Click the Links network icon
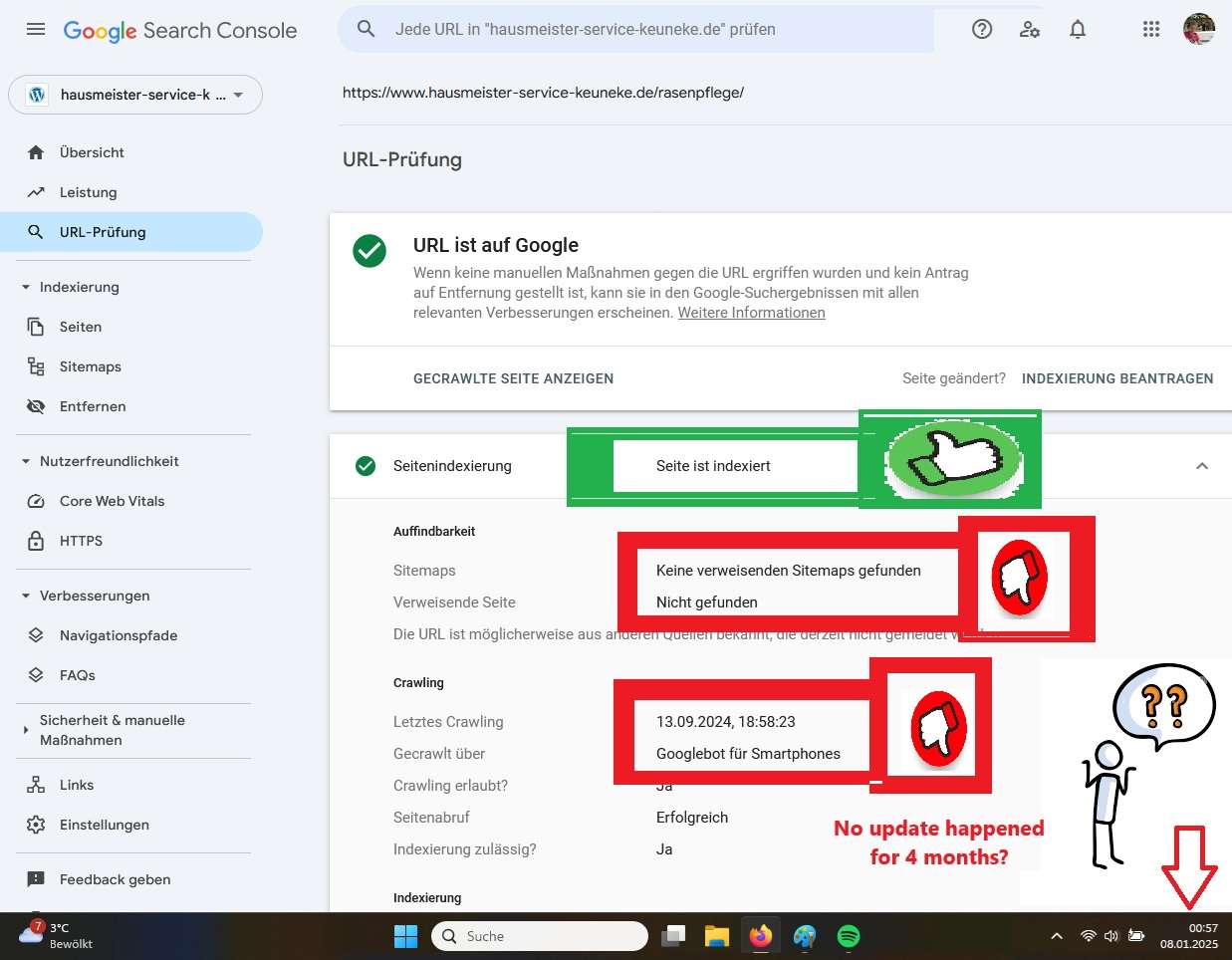Image resolution: width=1232 pixels, height=960 pixels. (x=36, y=785)
